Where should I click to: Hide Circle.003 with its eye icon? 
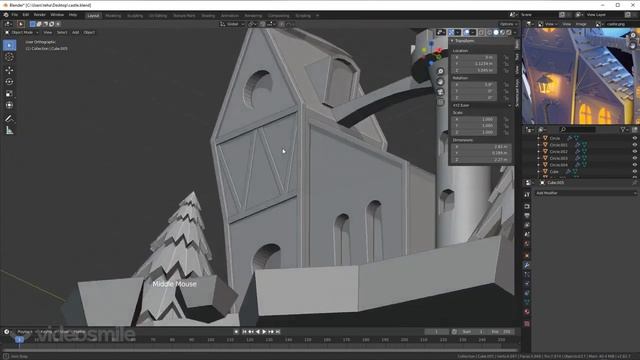[634, 158]
